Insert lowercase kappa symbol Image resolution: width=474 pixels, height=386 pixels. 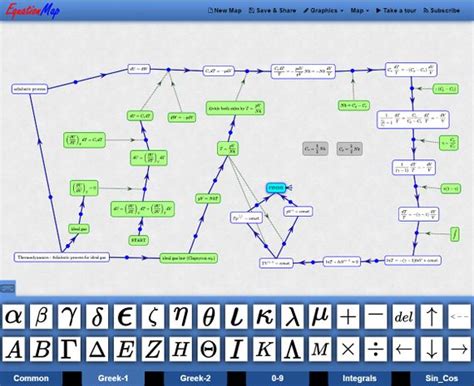coord(264,316)
